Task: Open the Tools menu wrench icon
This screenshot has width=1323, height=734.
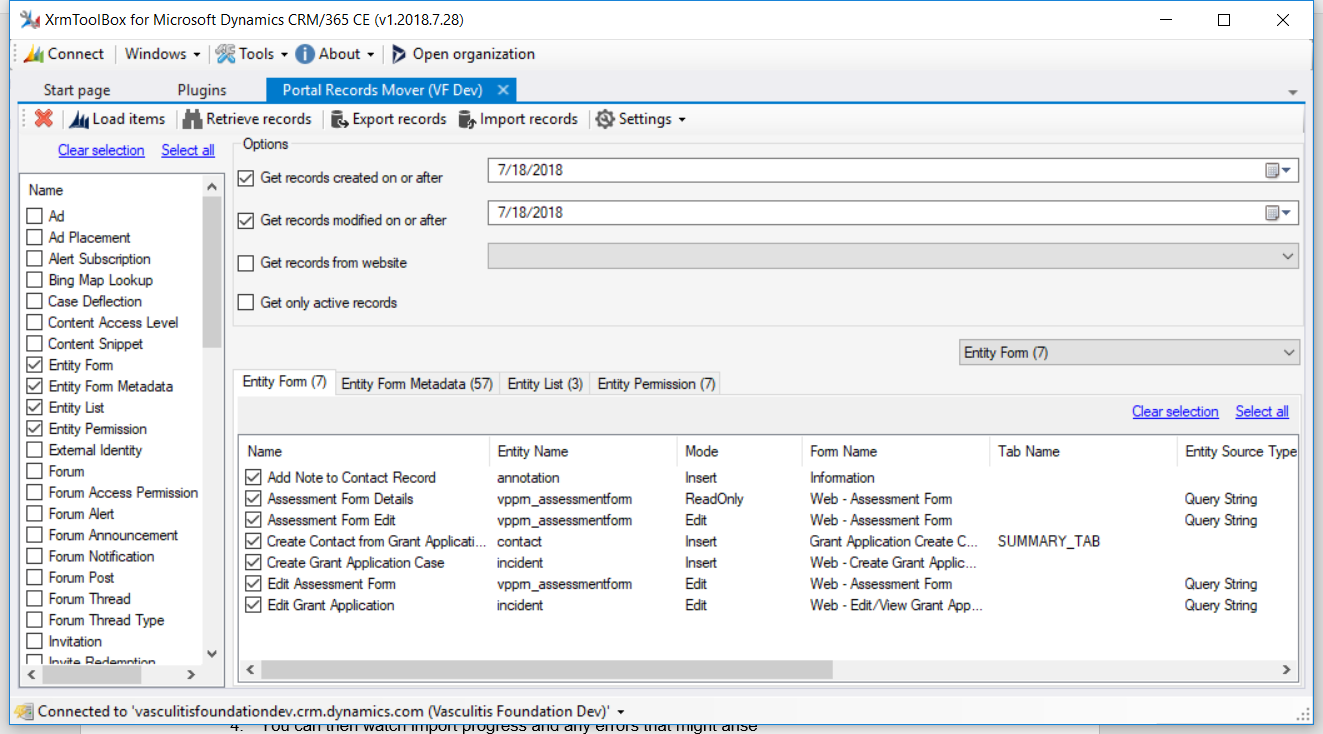Action: click(x=225, y=54)
